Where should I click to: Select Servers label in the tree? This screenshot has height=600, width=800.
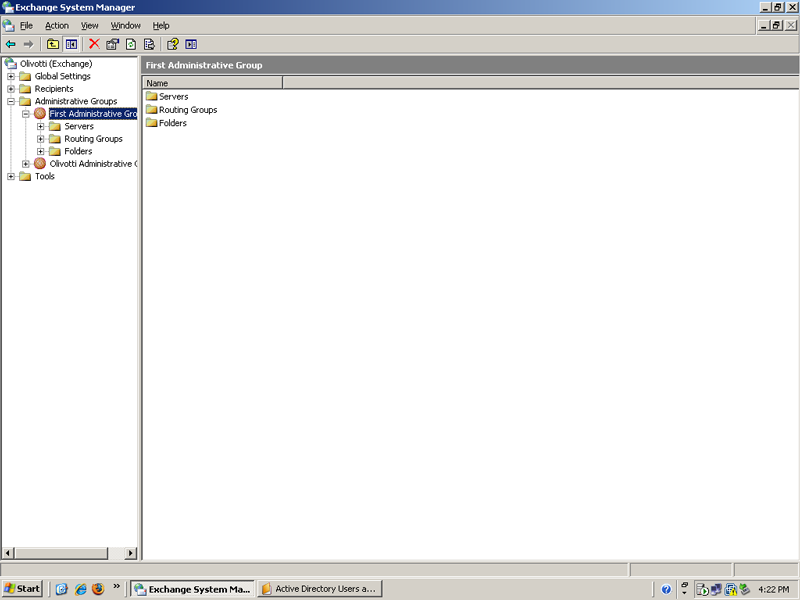point(79,126)
